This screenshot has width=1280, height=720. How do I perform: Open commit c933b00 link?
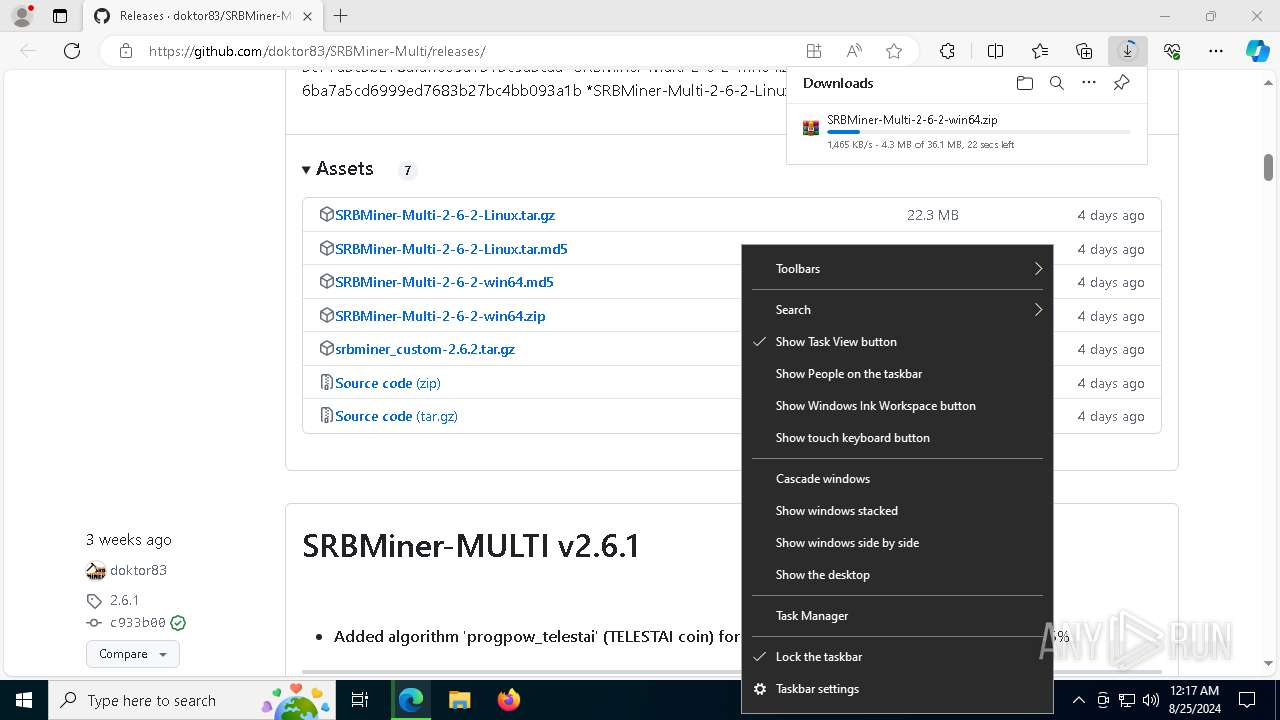pyautogui.click(x=137, y=622)
